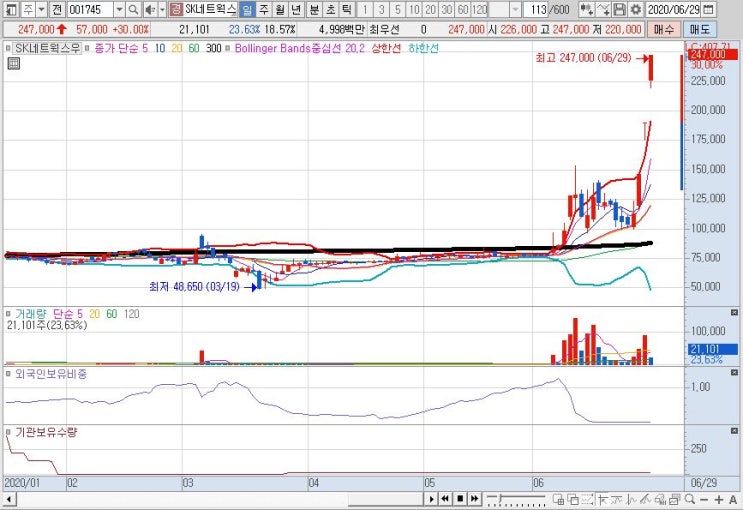Screen dimensions: 743x510
Task: Select the 분 (minute) period
Action: 314,9
